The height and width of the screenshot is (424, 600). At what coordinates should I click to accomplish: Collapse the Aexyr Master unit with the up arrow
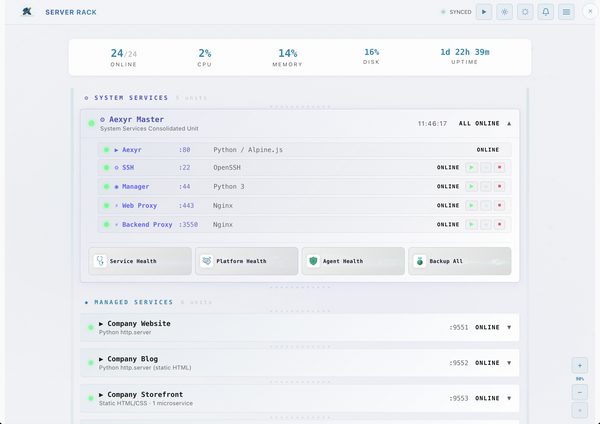509,124
